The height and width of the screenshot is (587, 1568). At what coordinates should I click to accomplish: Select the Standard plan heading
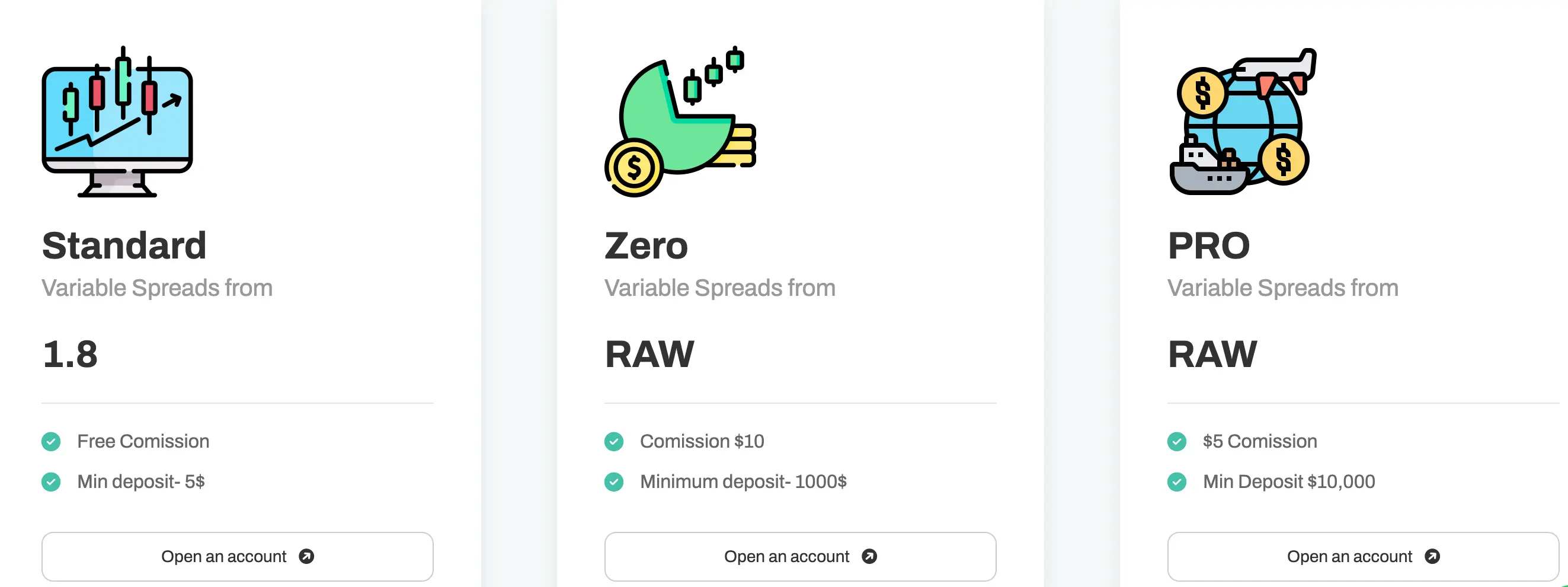(124, 246)
